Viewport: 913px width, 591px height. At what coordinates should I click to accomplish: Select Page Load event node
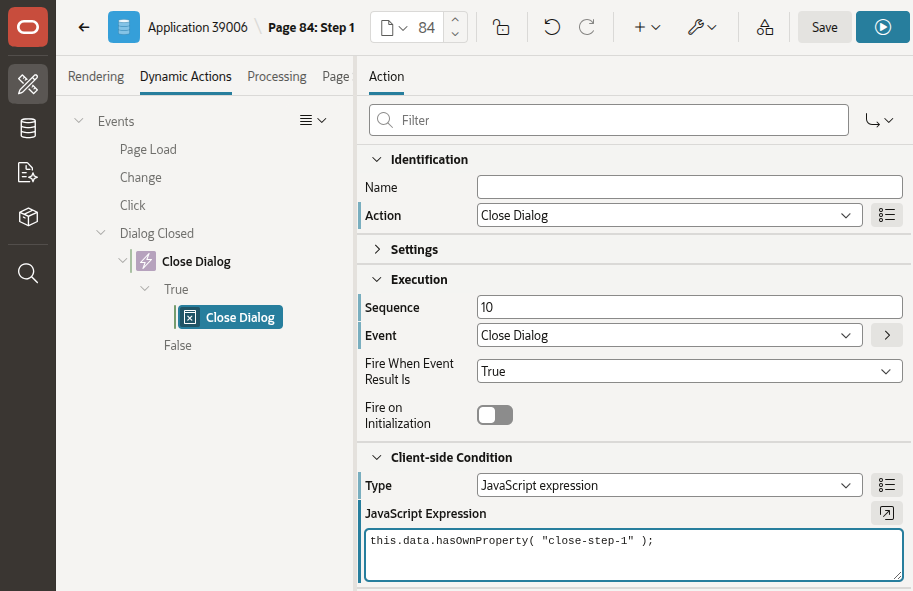(x=148, y=149)
